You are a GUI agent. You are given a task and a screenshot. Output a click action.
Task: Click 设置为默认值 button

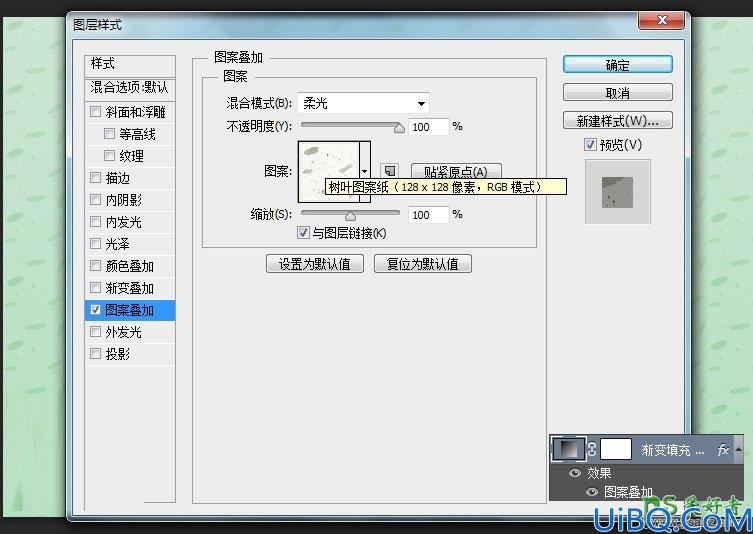pyautogui.click(x=315, y=264)
